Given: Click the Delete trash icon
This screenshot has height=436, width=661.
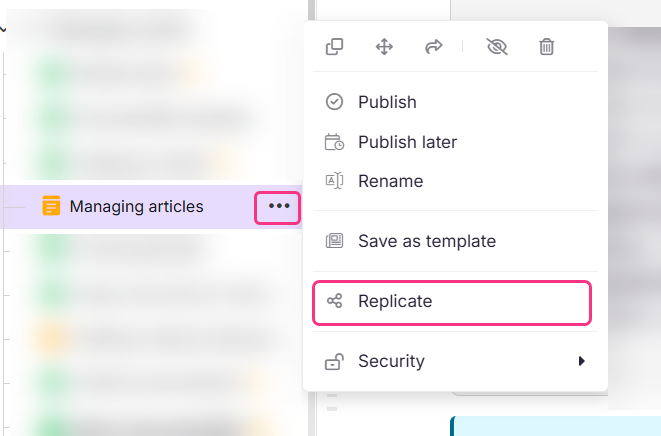Looking at the screenshot, I should [x=546, y=46].
